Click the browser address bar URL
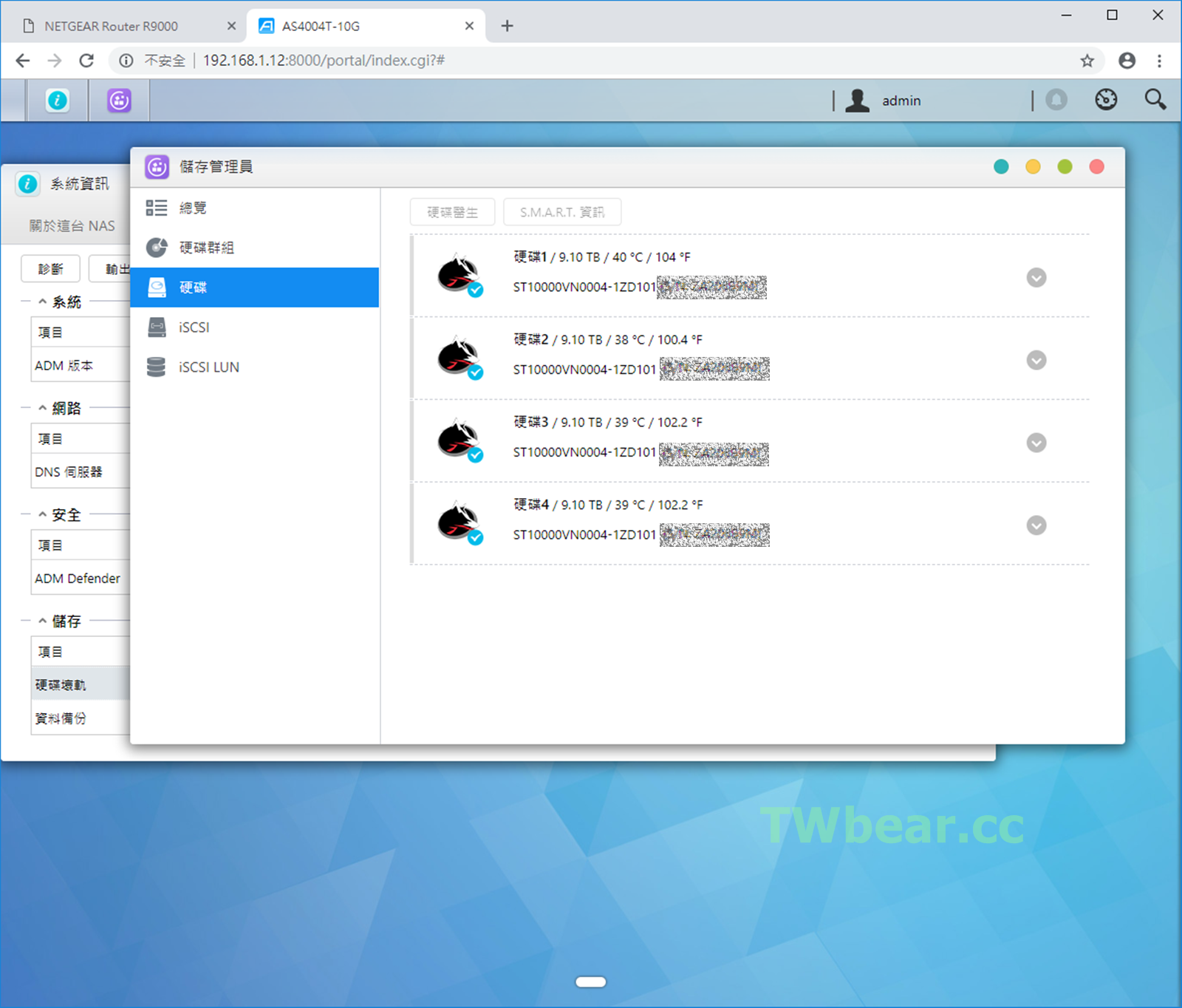The width and height of the screenshot is (1182, 1008). [324, 61]
